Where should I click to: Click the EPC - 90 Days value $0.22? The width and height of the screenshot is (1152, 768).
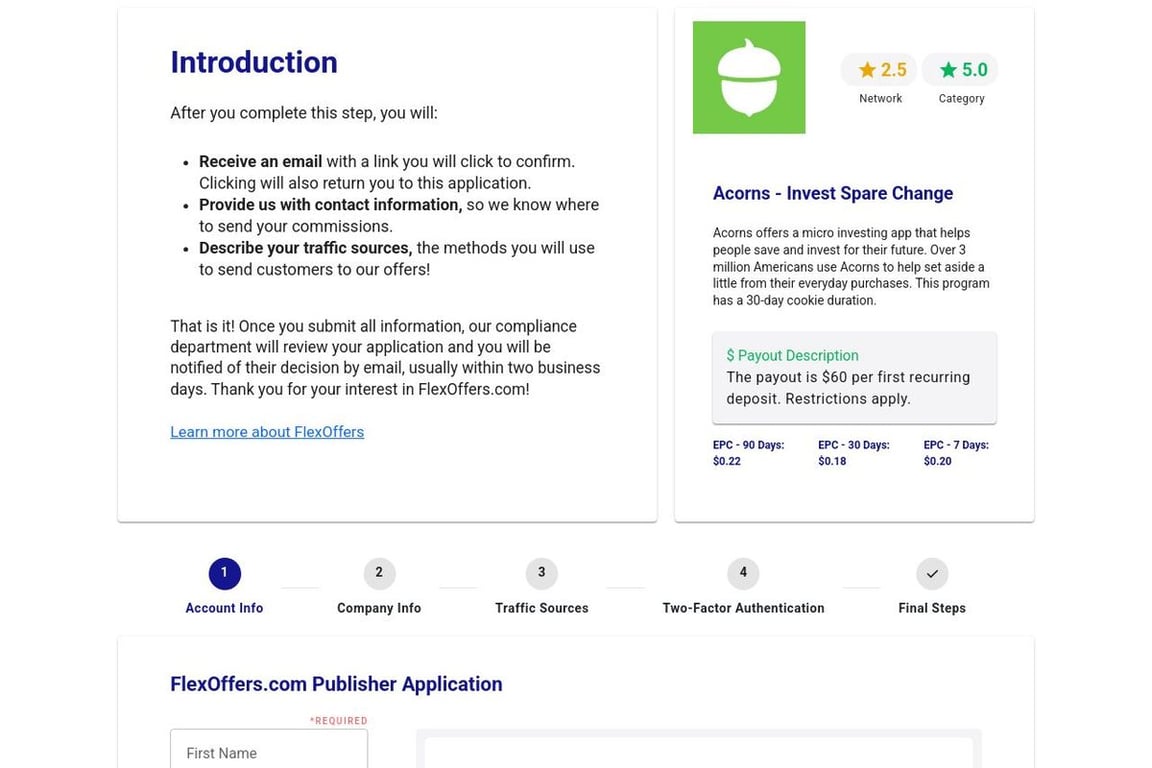(727, 462)
